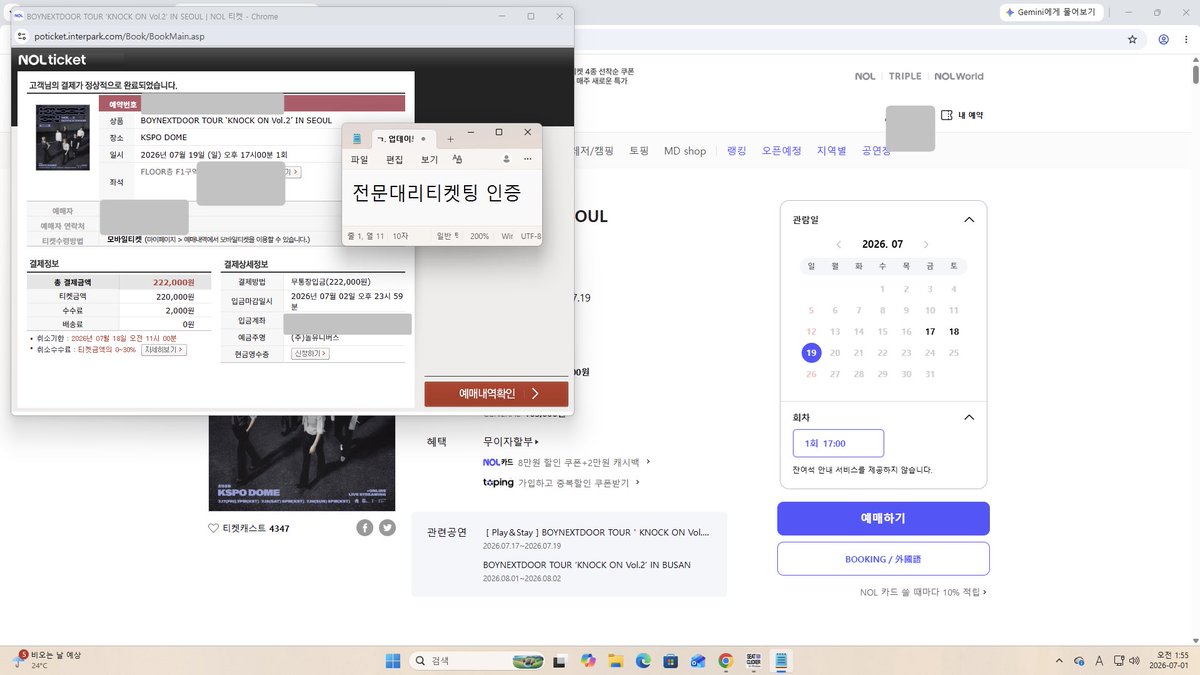The width and height of the screenshot is (1200, 675).
Task: Open the 오픈예정 navigation tab
Action: pyautogui.click(x=781, y=151)
